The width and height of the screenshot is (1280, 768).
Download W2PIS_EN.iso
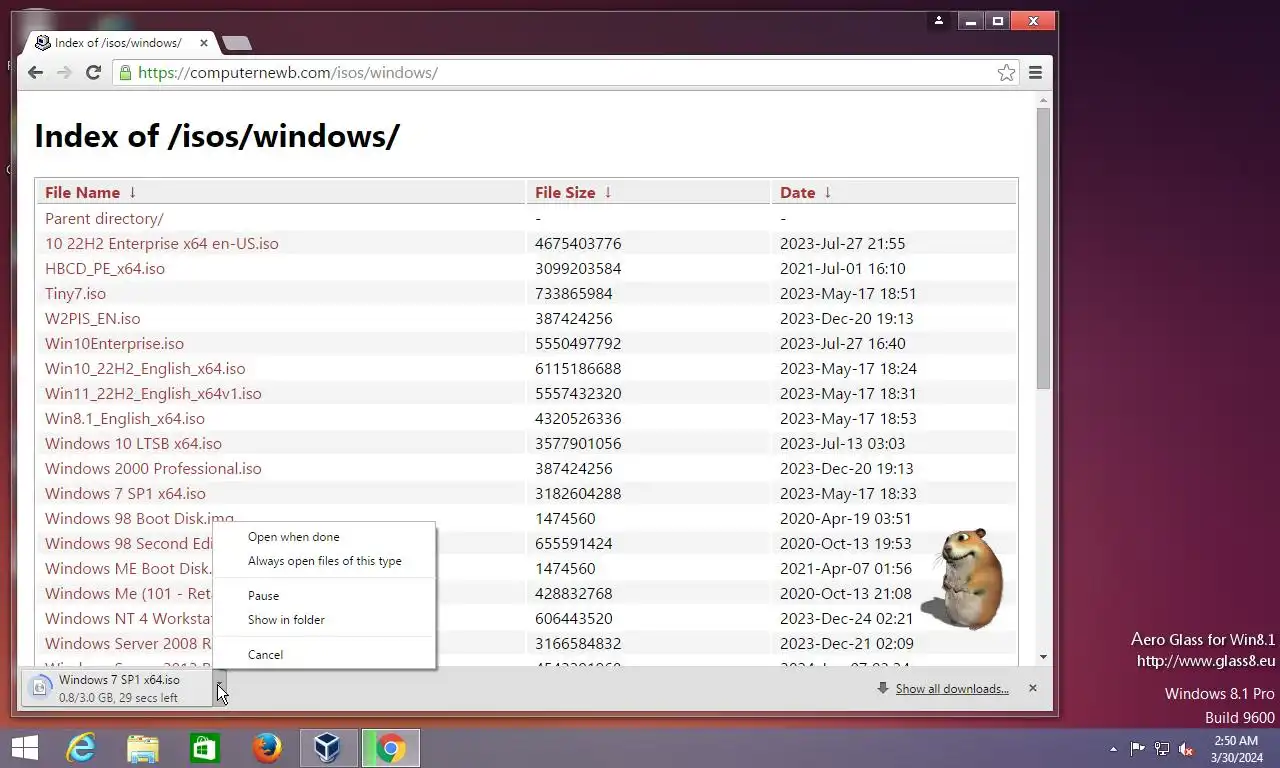(93, 318)
